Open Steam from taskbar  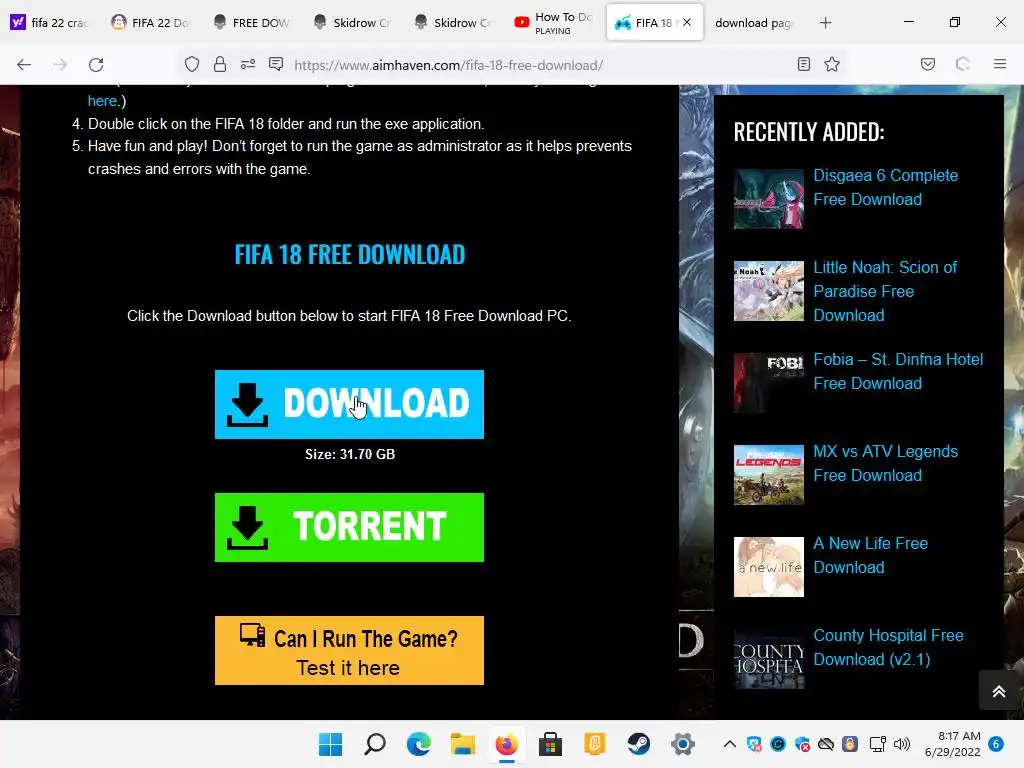tap(638, 744)
